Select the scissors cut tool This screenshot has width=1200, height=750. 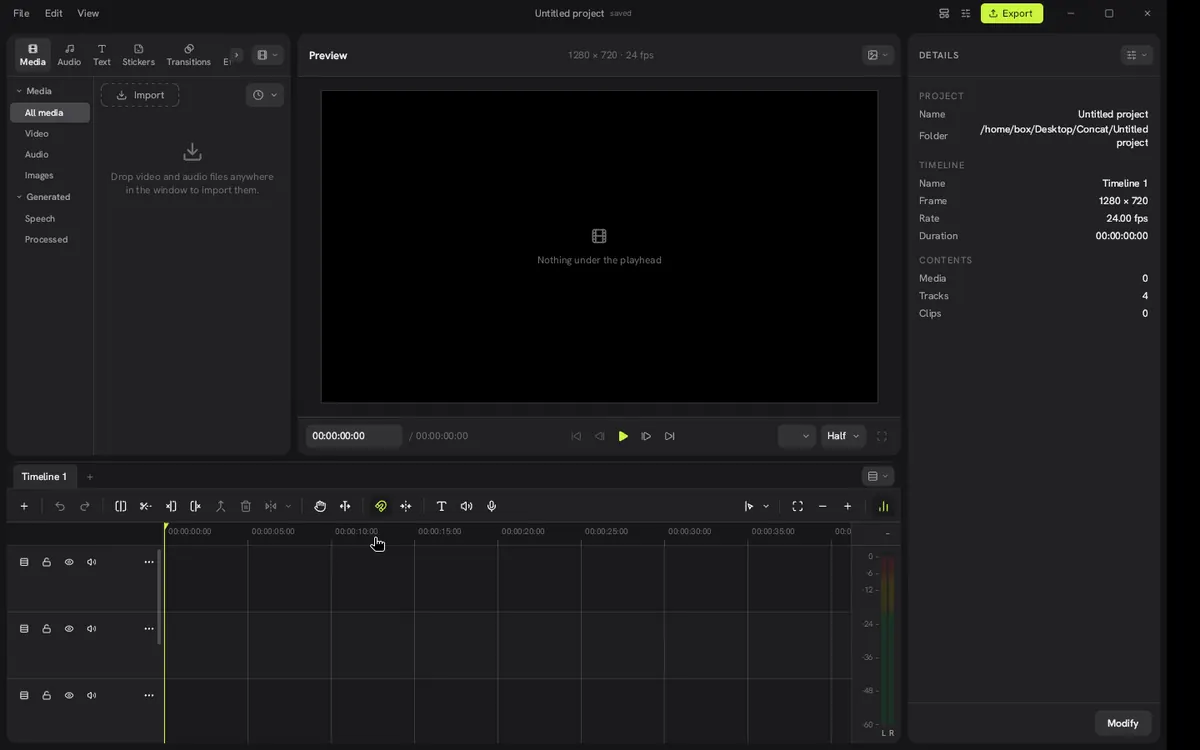pos(145,506)
